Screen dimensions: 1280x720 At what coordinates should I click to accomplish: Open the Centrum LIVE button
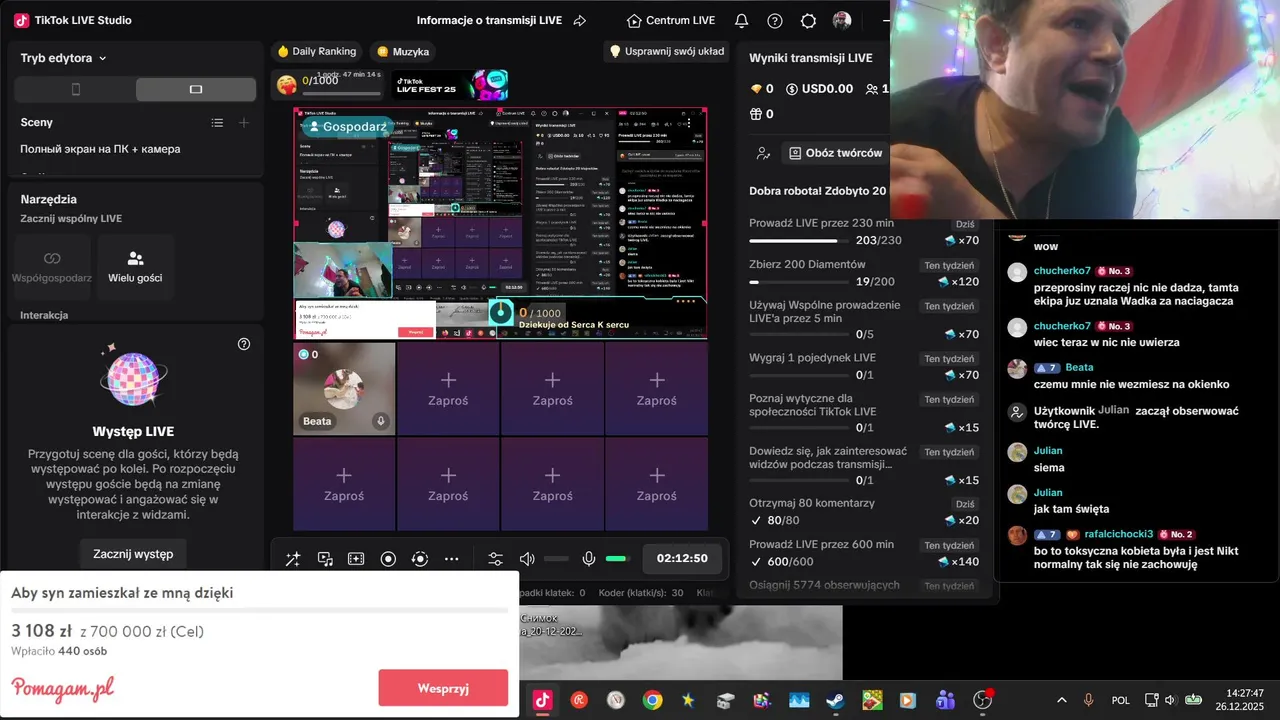pyautogui.click(x=671, y=20)
